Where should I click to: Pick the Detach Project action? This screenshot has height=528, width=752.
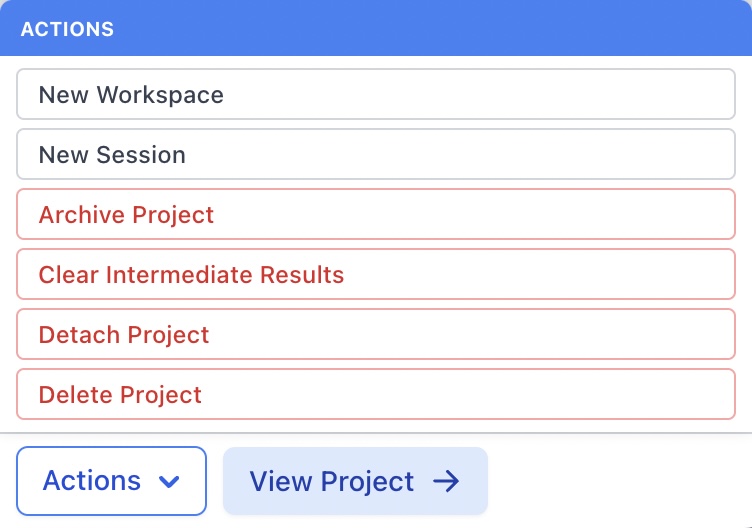point(376,335)
